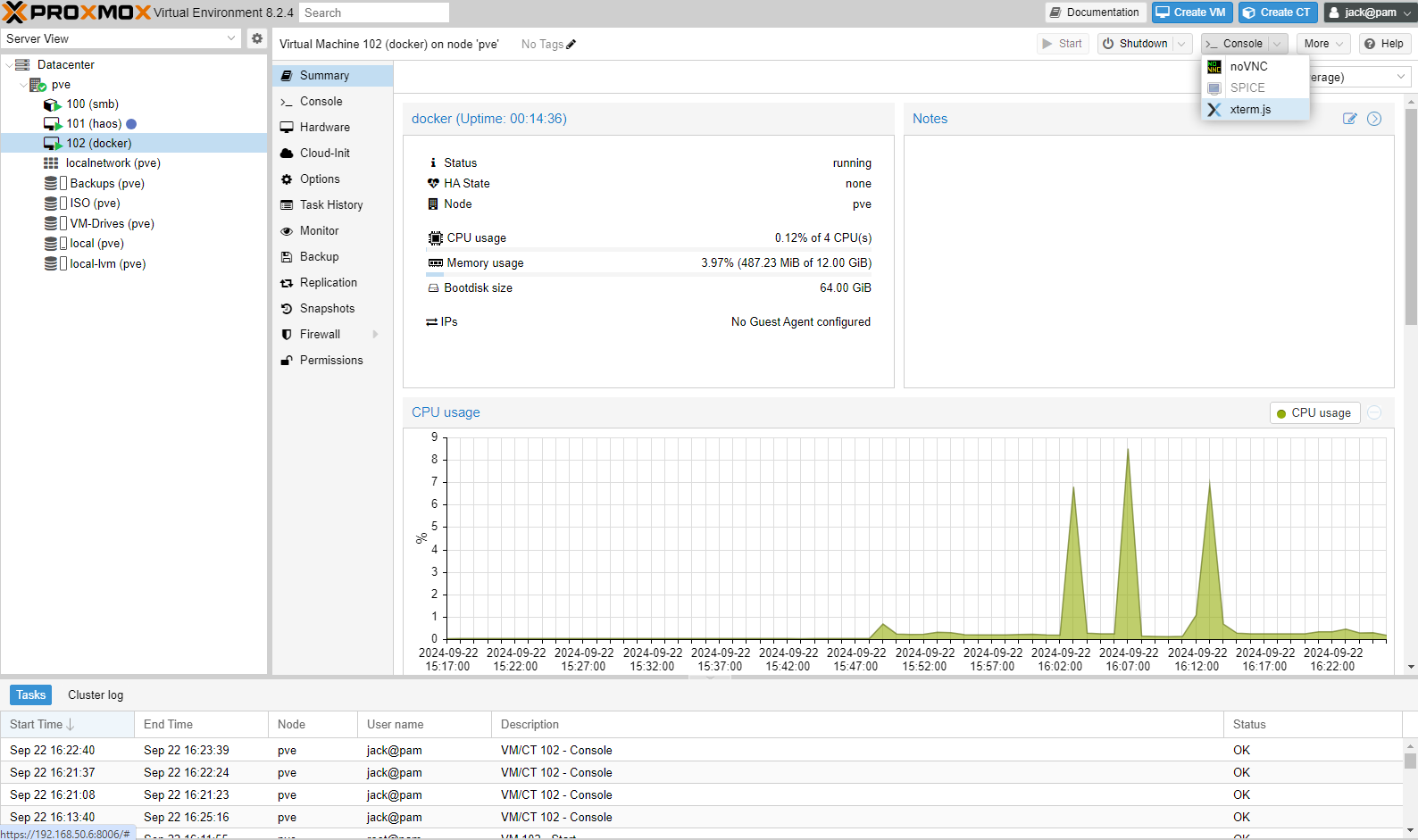Click the Create VM button
Screen dimensions: 1418x840
[x=1191, y=12]
